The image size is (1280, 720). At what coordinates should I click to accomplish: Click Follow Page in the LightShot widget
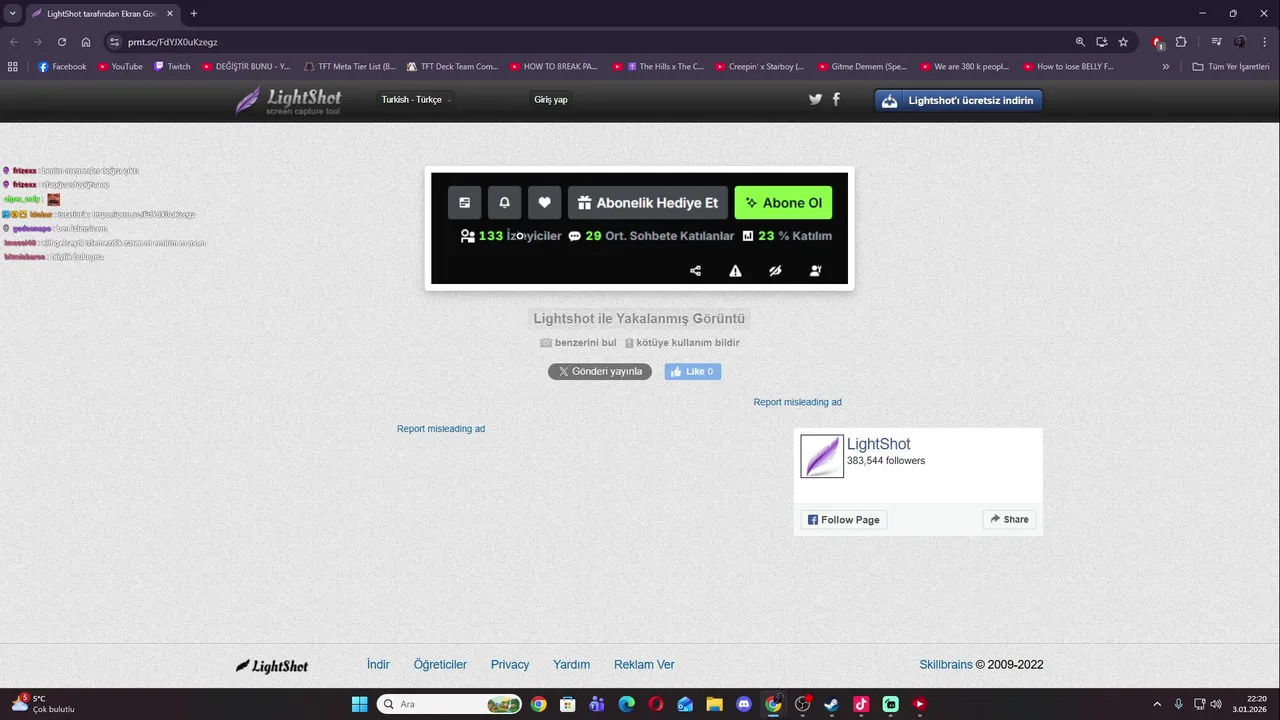click(x=844, y=520)
